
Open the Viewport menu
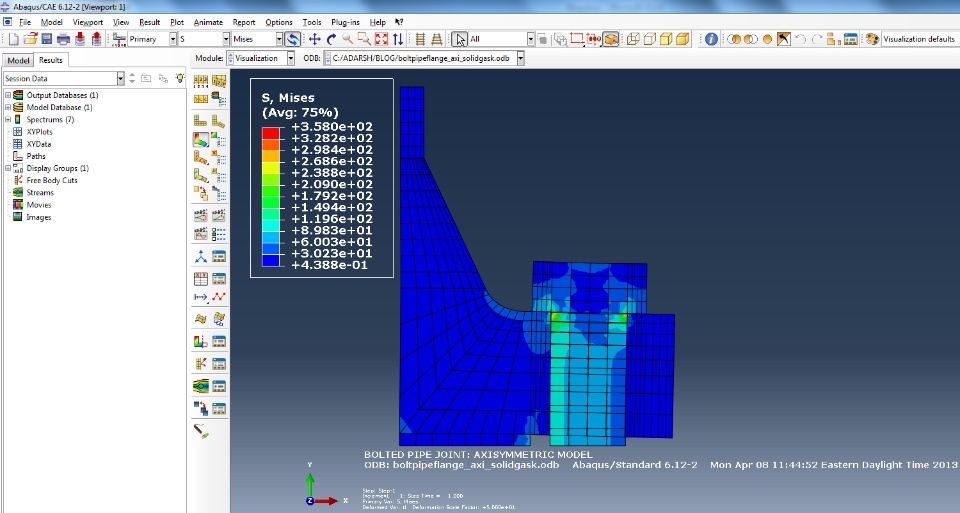point(88,22)
